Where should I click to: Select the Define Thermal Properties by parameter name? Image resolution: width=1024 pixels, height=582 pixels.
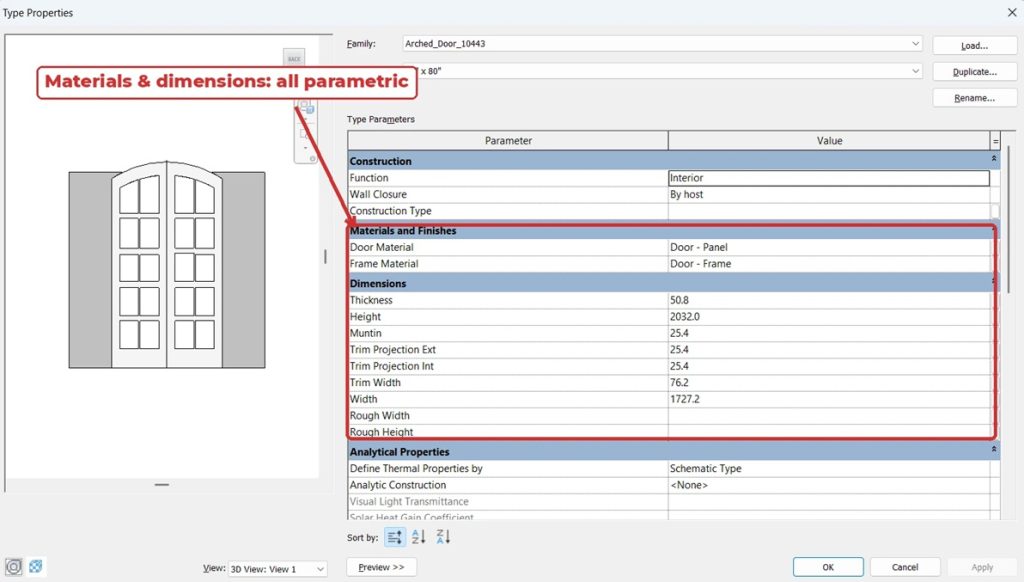(416, 468)
